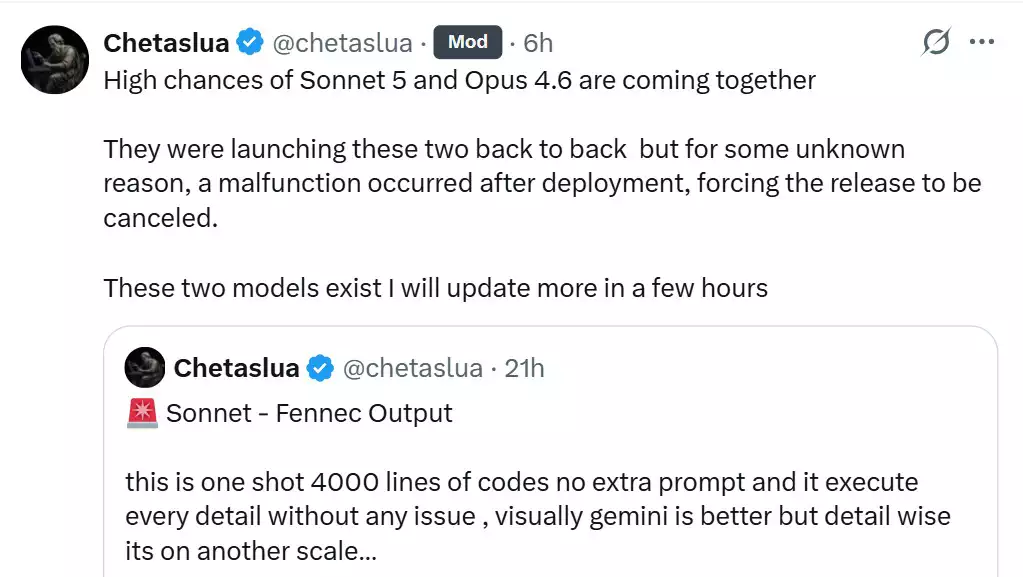Open the quoted post via the 21h timestamp
The height and width of the screenshot is (577, 1023).
[x=525, y=368]
